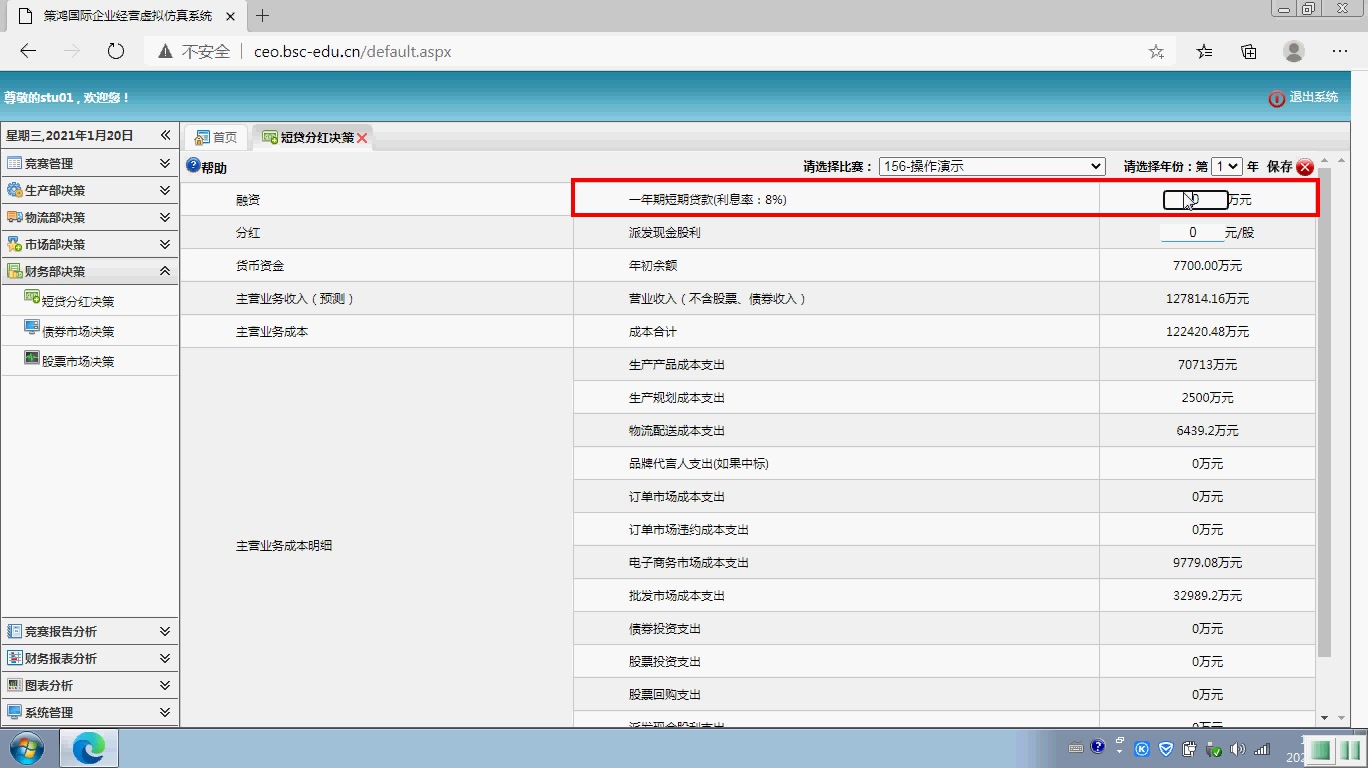
Task: Open the Windows Start button
Action: click(26, 747)
